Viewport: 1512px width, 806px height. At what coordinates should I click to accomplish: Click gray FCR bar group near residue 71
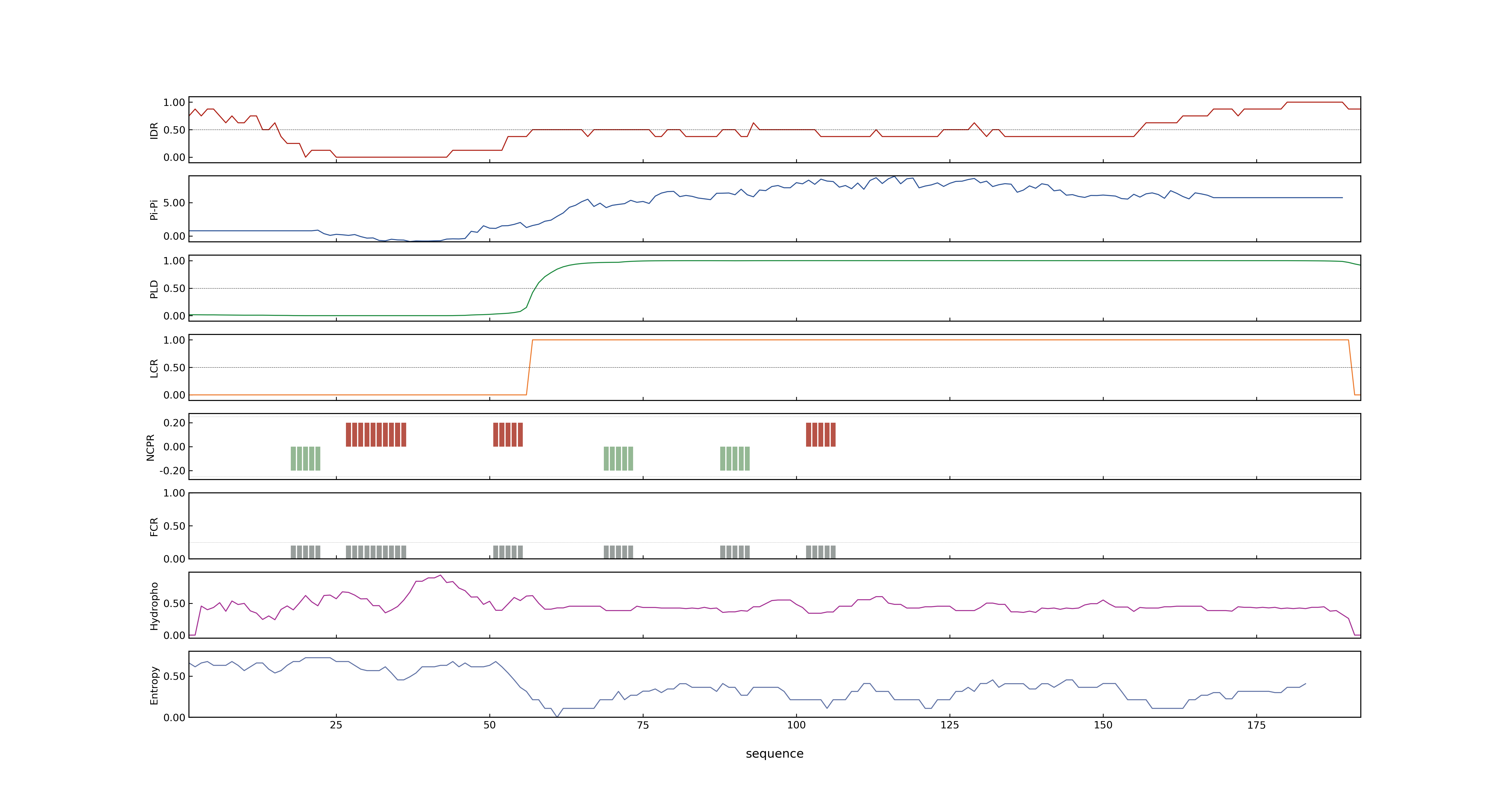tap(618, 552)
